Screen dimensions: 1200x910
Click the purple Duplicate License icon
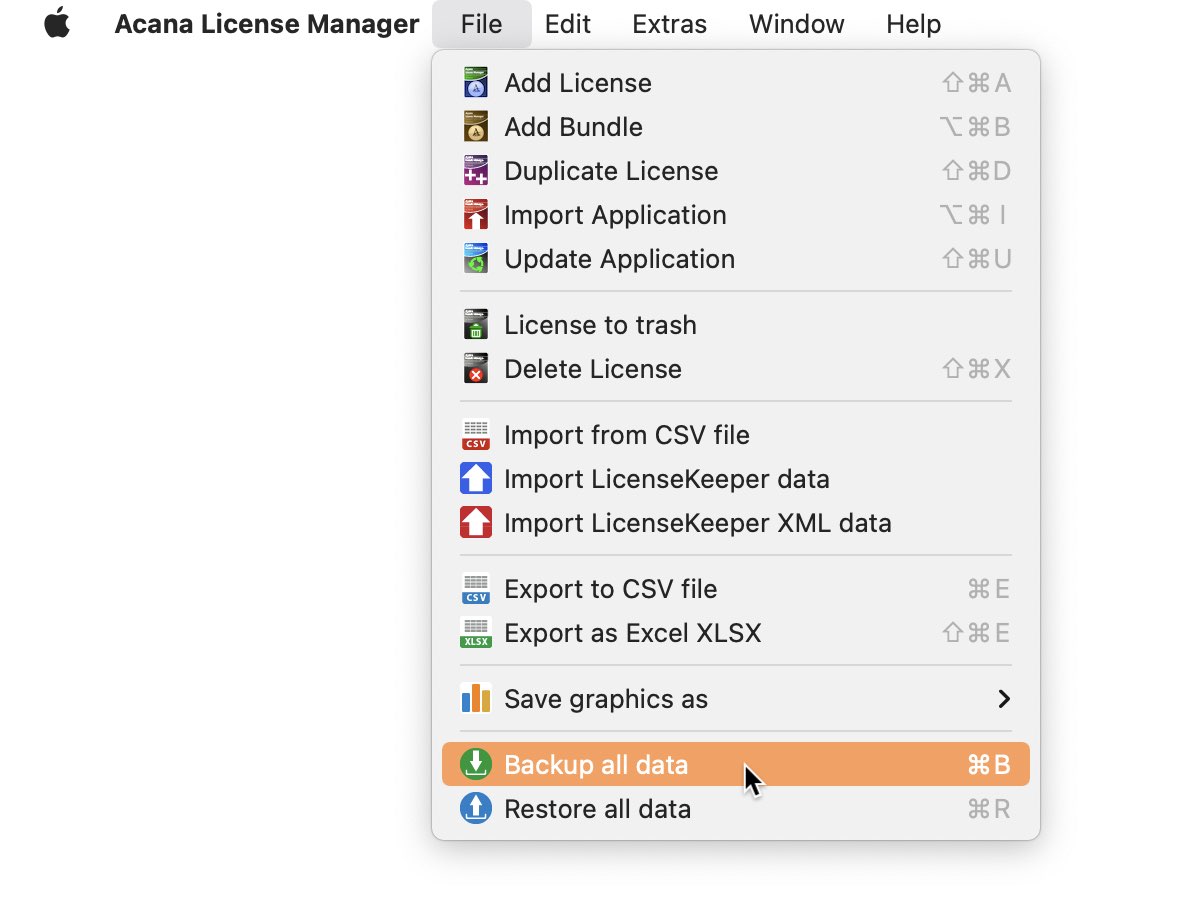[476, 171]
